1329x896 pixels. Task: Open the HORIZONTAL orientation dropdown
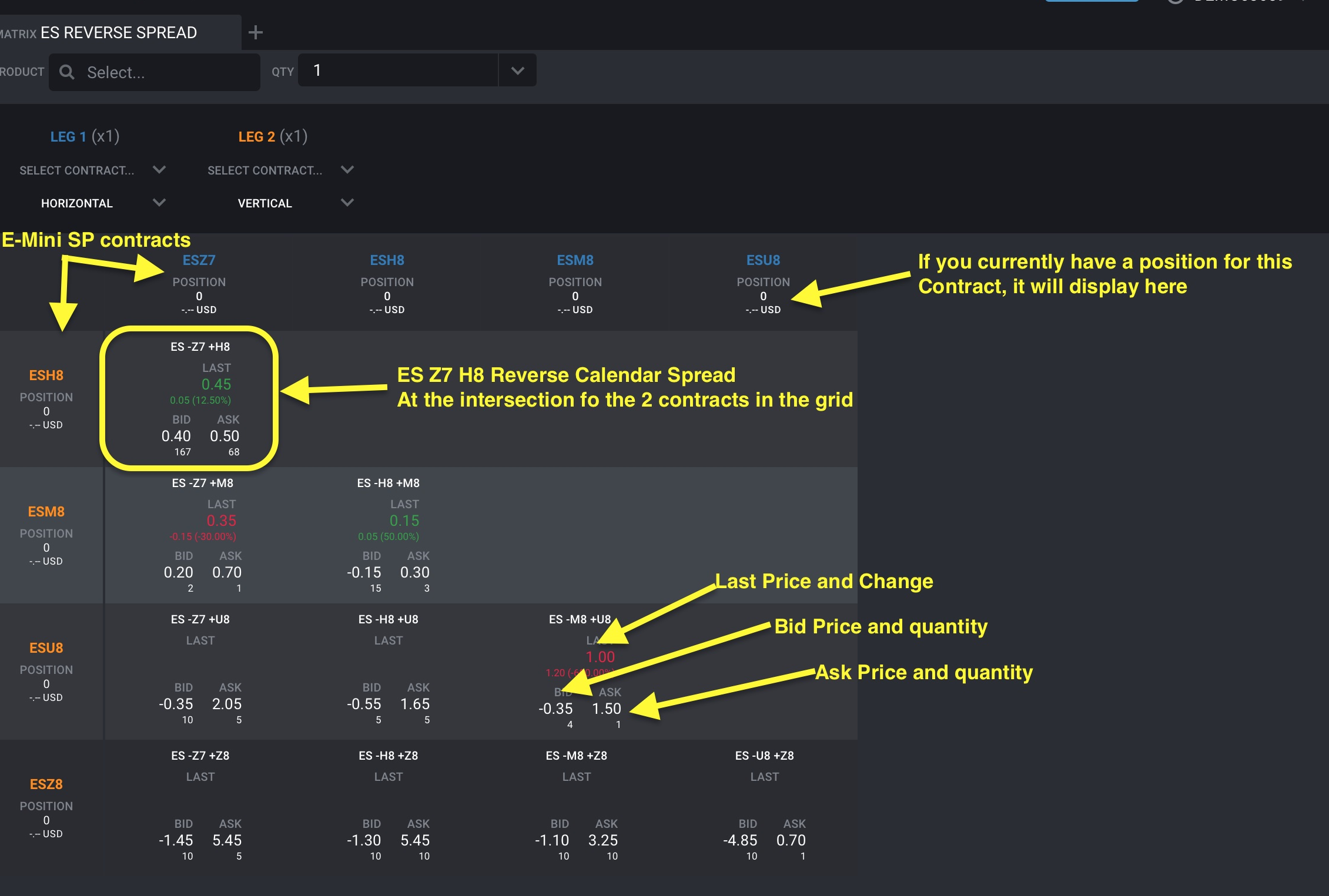[x=159, y=203]
